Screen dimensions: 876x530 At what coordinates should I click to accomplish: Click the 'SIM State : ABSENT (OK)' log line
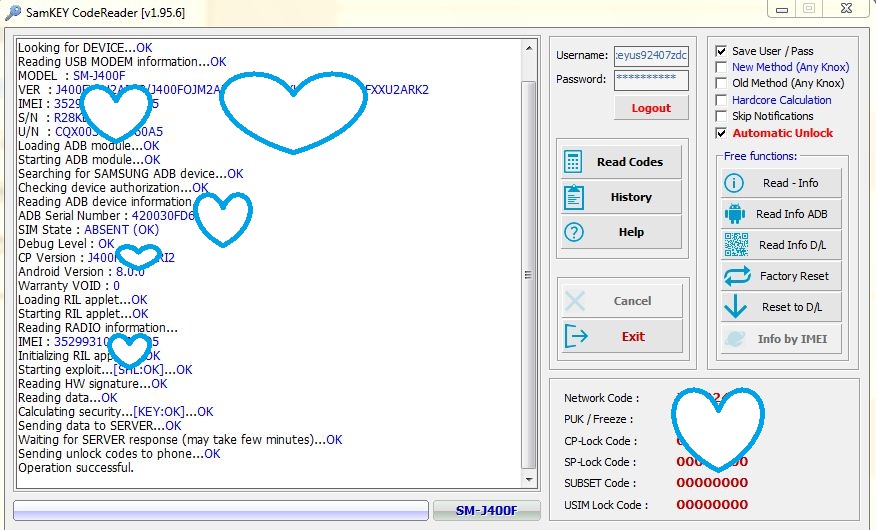(x=88, y=230)
